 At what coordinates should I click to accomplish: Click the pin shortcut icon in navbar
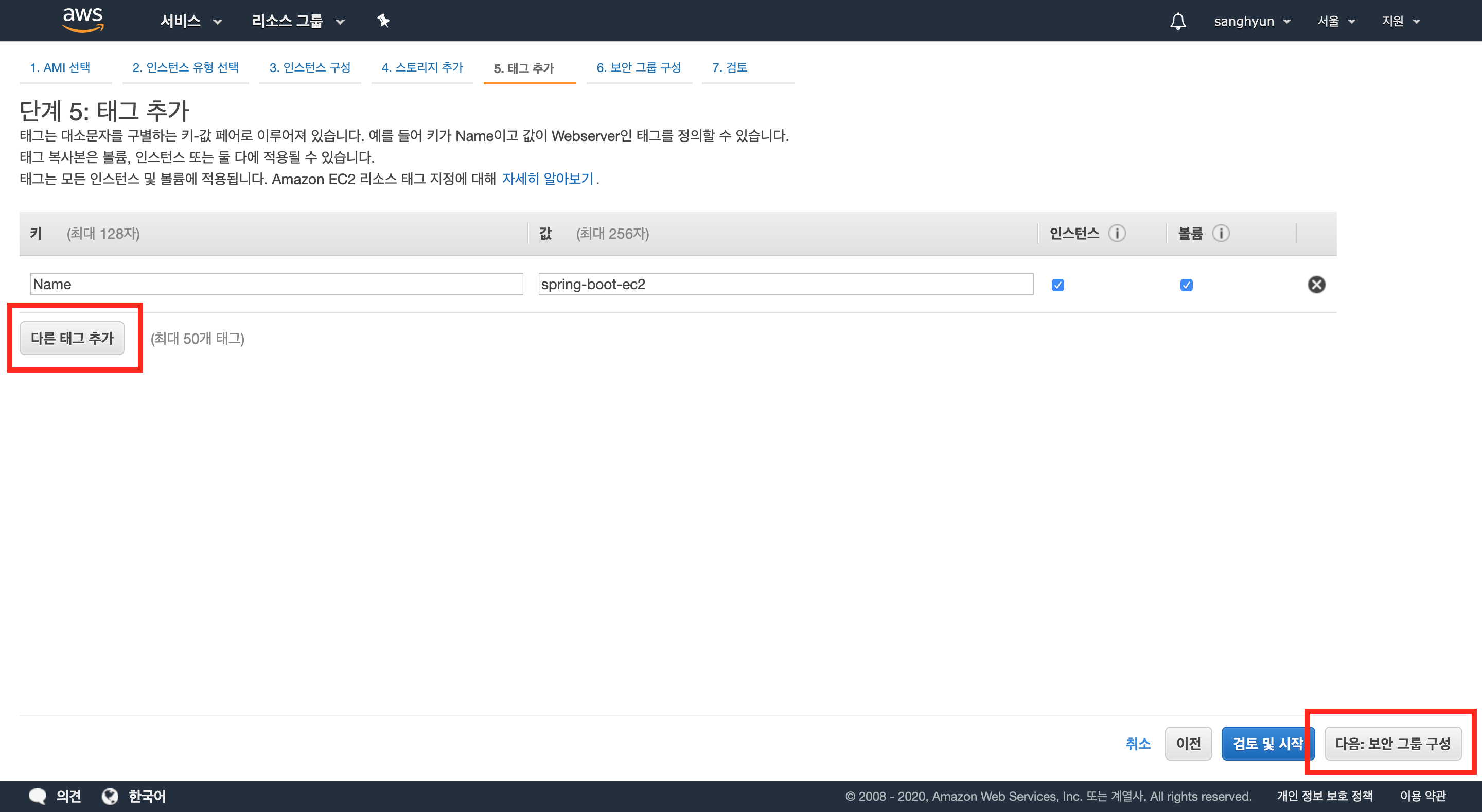tap(383, 21)
